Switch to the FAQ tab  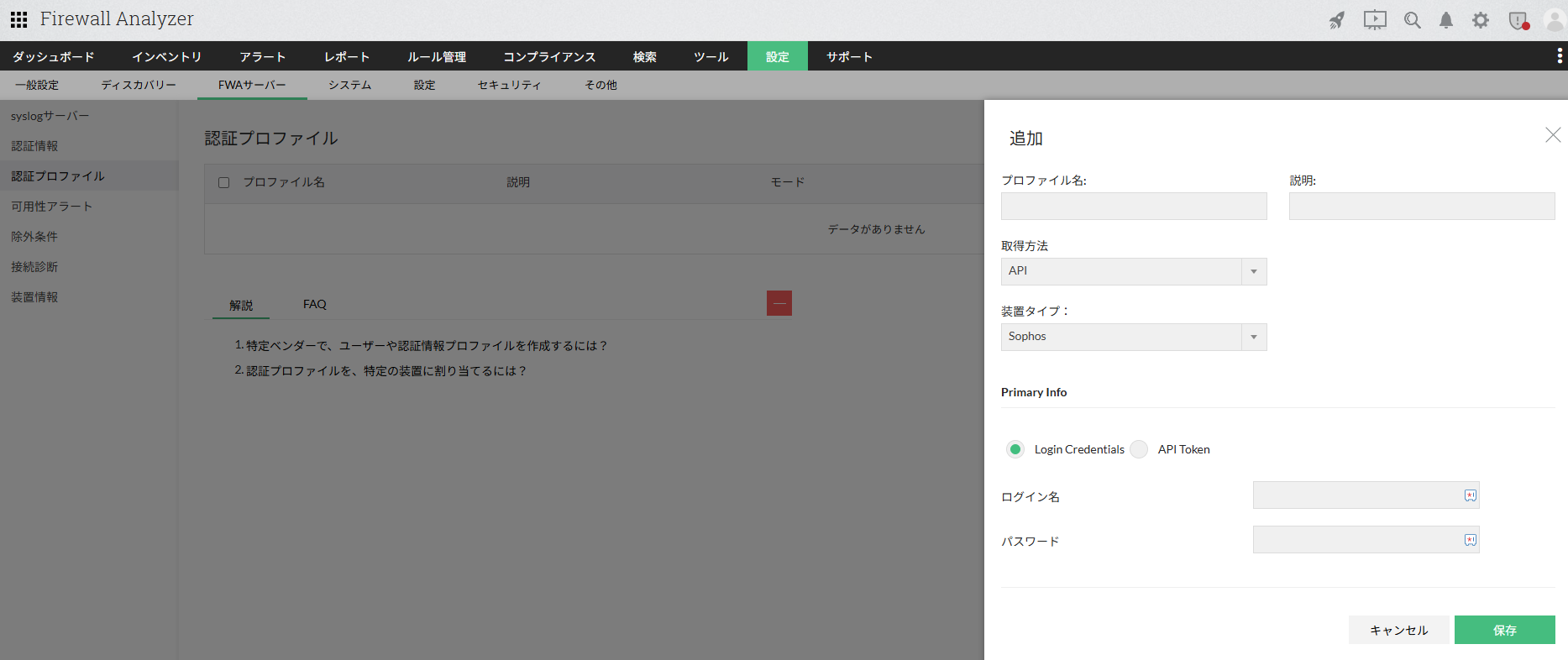tap(314, 304)
